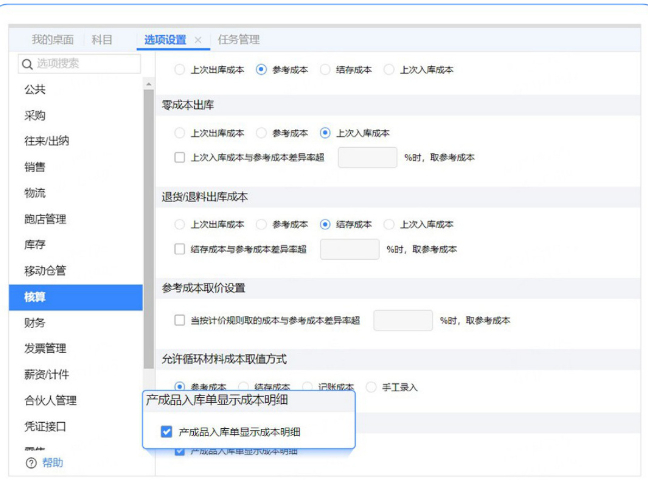
Task: Select the 手工录入 radio button
Action: tap(371, 387)
